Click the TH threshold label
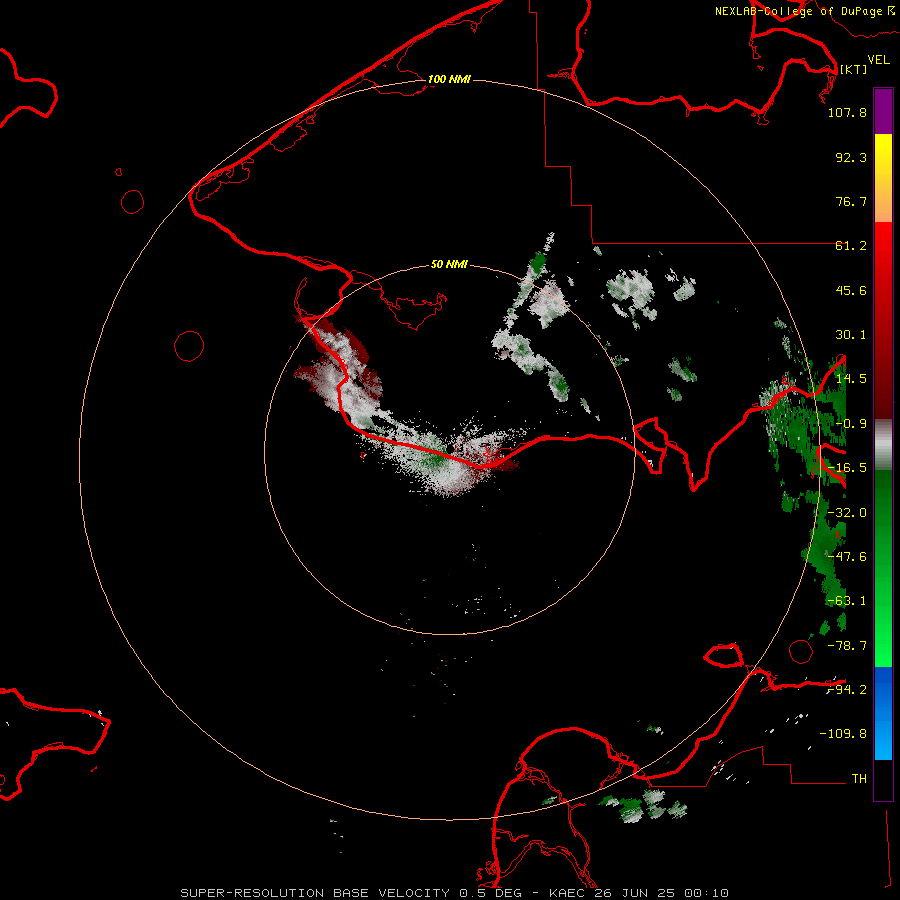 (859, 778)
